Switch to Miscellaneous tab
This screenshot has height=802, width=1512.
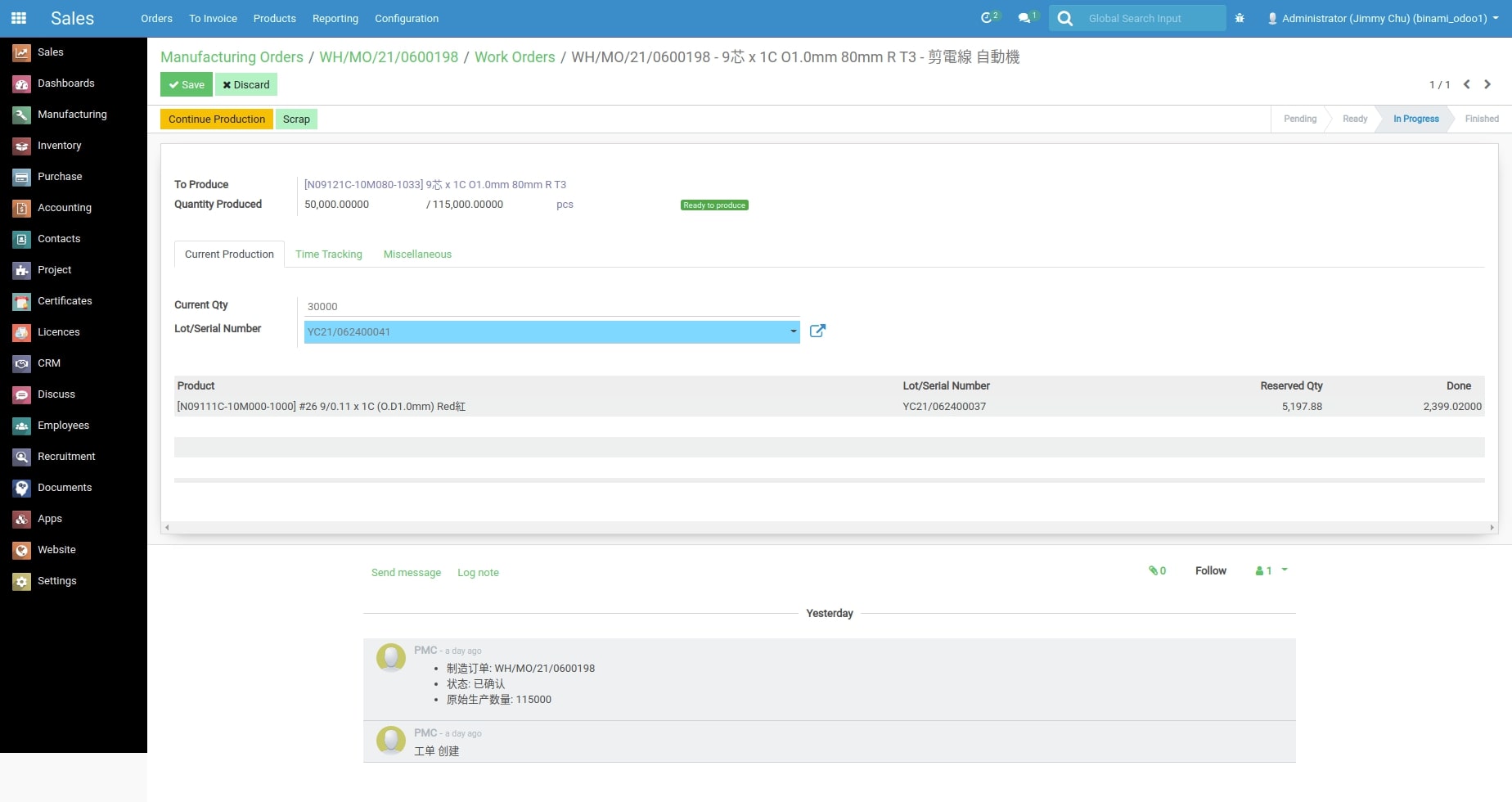[x=417, y=255]
